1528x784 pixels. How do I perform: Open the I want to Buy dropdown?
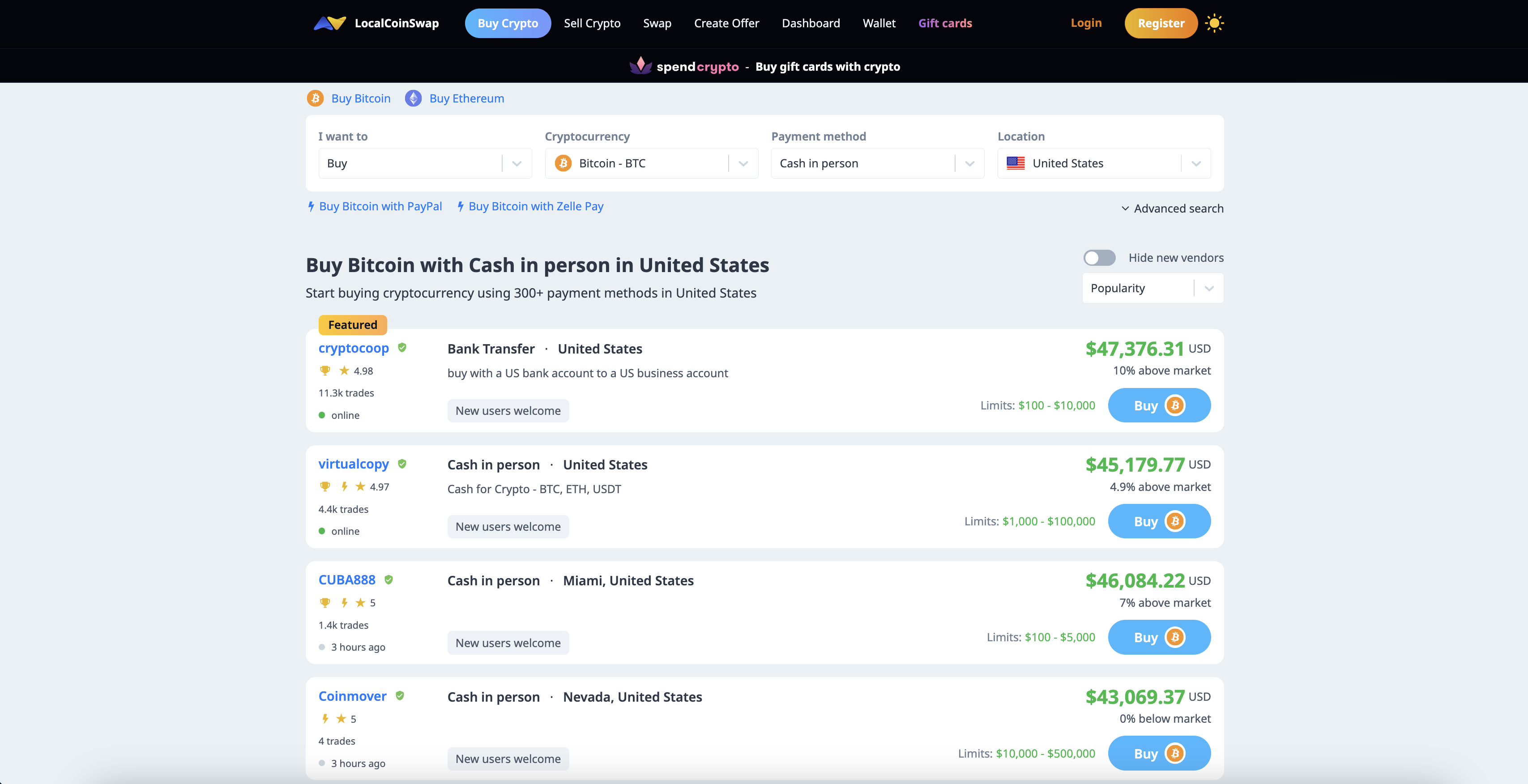(x=424, y=163)
